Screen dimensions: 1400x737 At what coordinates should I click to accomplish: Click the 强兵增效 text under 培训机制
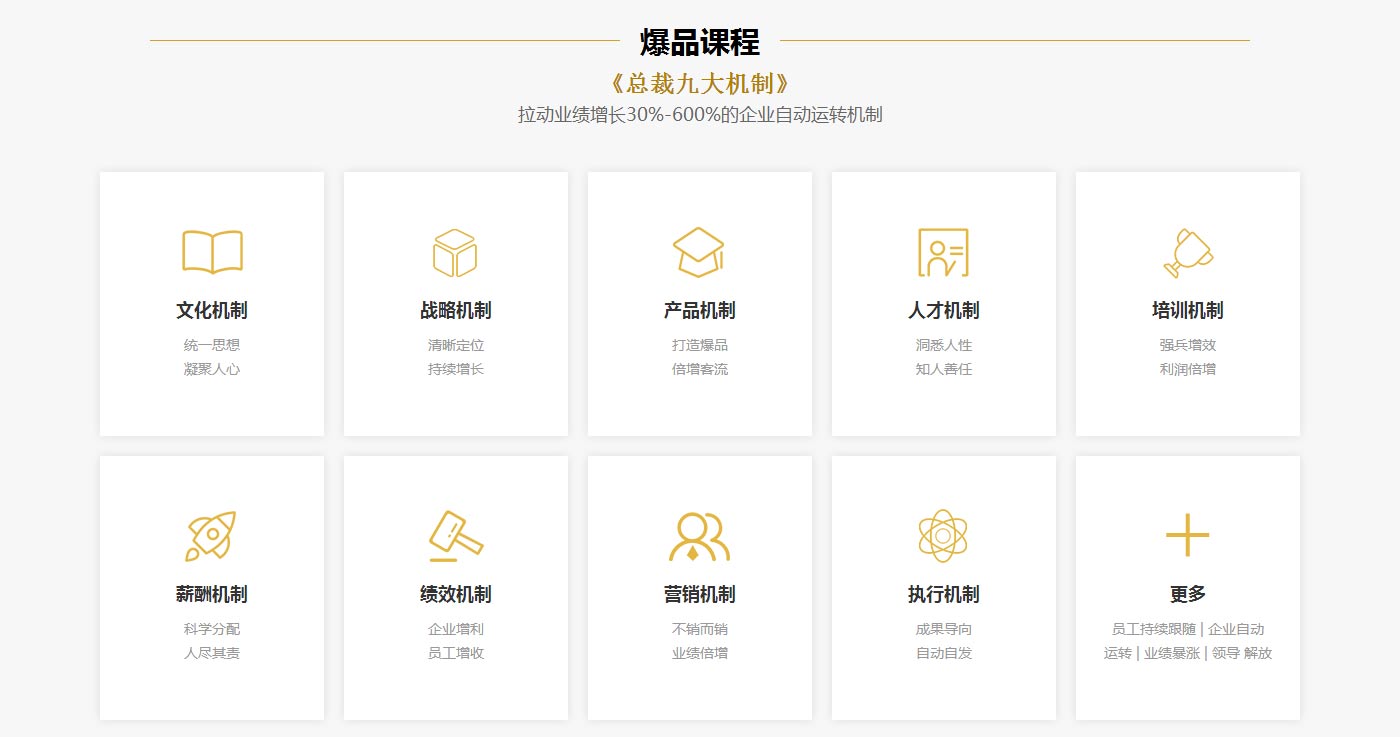[1187, 344]
